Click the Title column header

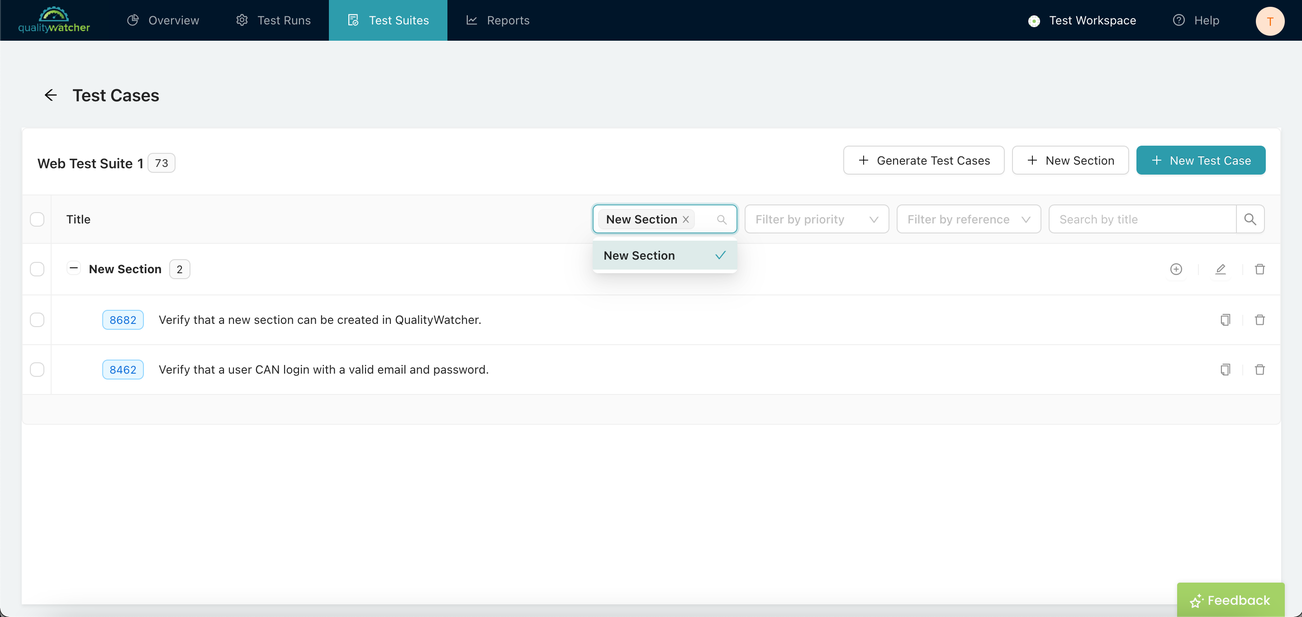[78, 219]
